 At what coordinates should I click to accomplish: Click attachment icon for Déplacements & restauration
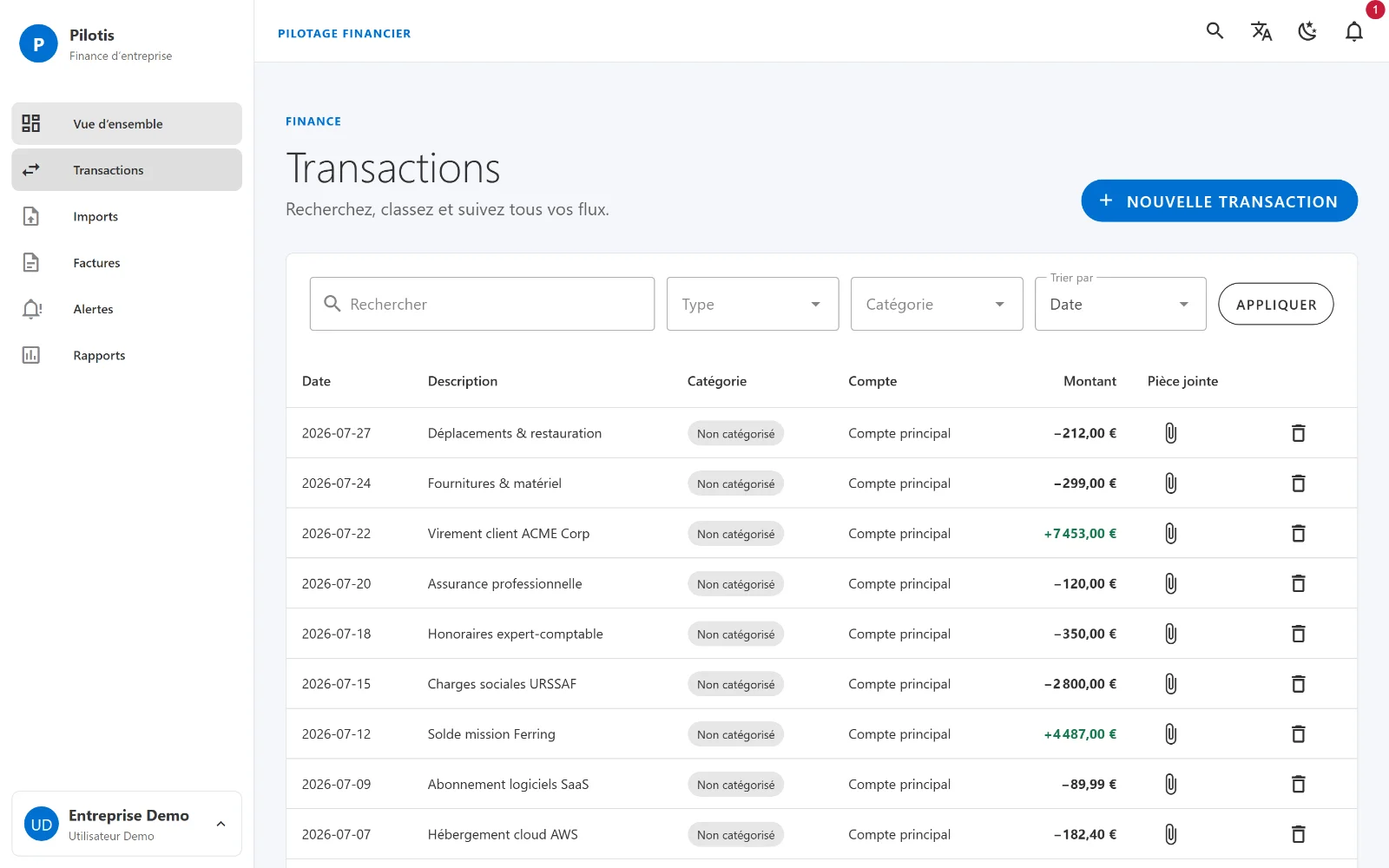[1170, 433]
